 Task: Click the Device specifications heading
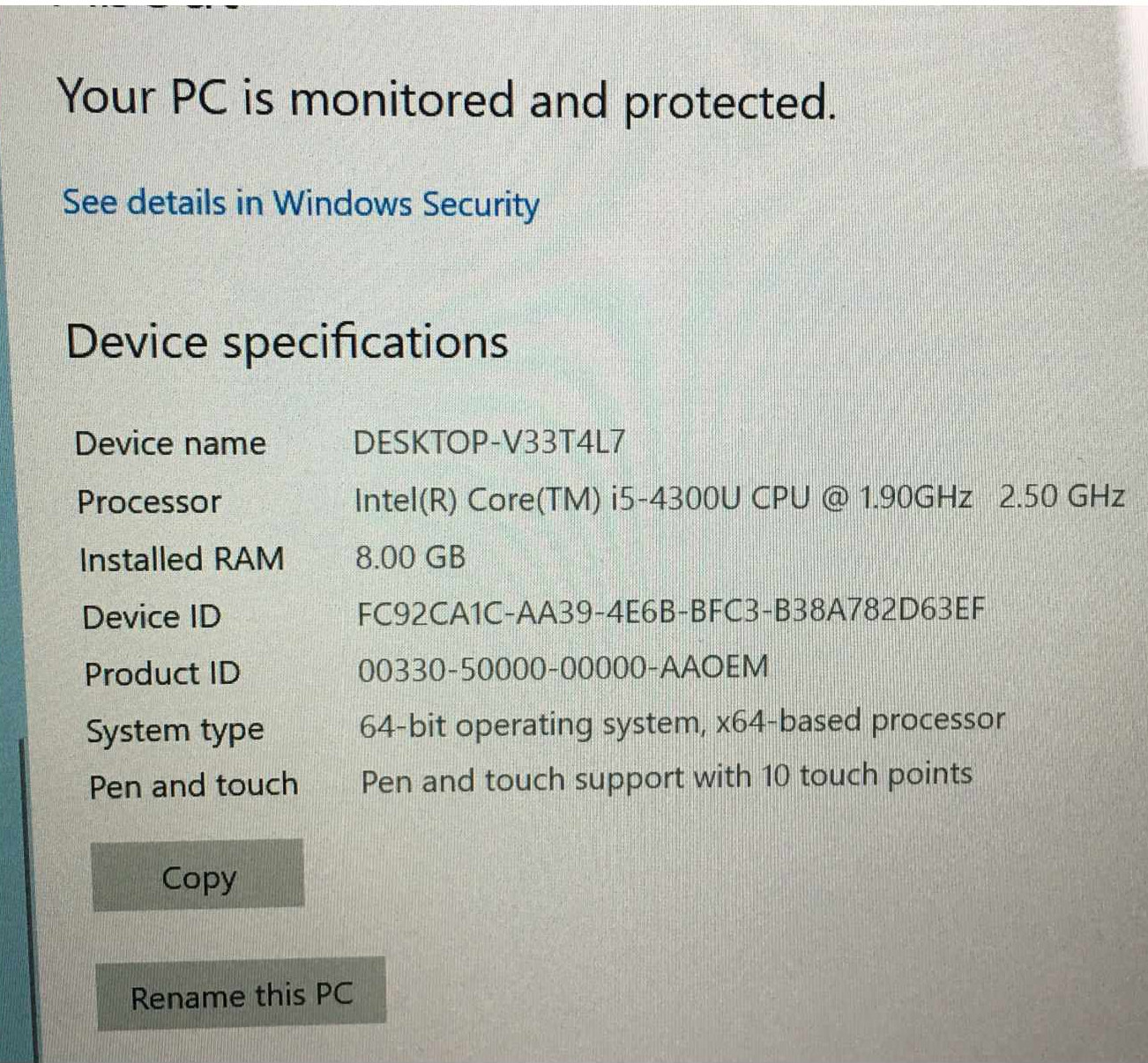[x=287, y=342]
